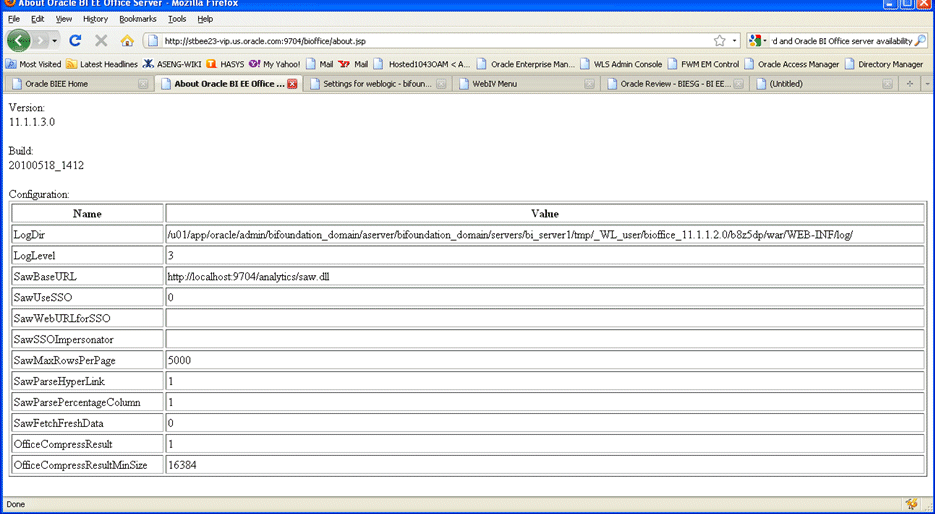Open the History menu
The width and height of the screenshot is (935, 514).
pyautogui.click(x=95, y=19)
